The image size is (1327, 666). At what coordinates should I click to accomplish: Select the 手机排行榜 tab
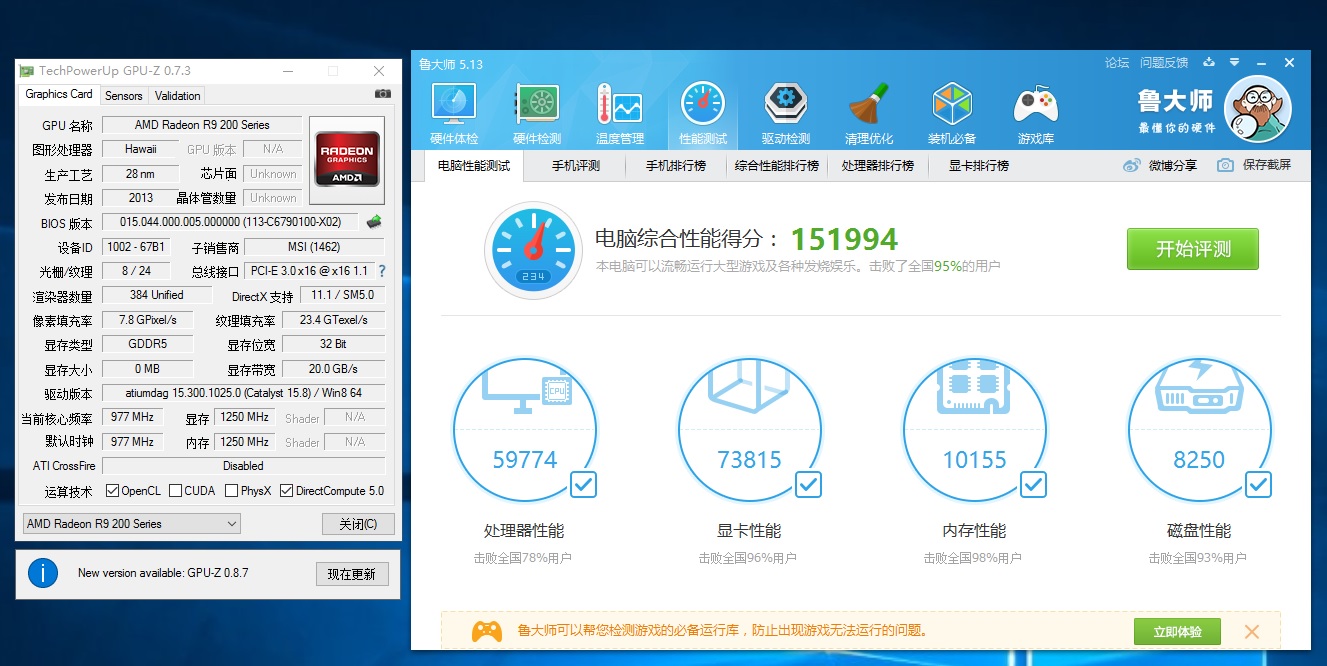(676, 166)
